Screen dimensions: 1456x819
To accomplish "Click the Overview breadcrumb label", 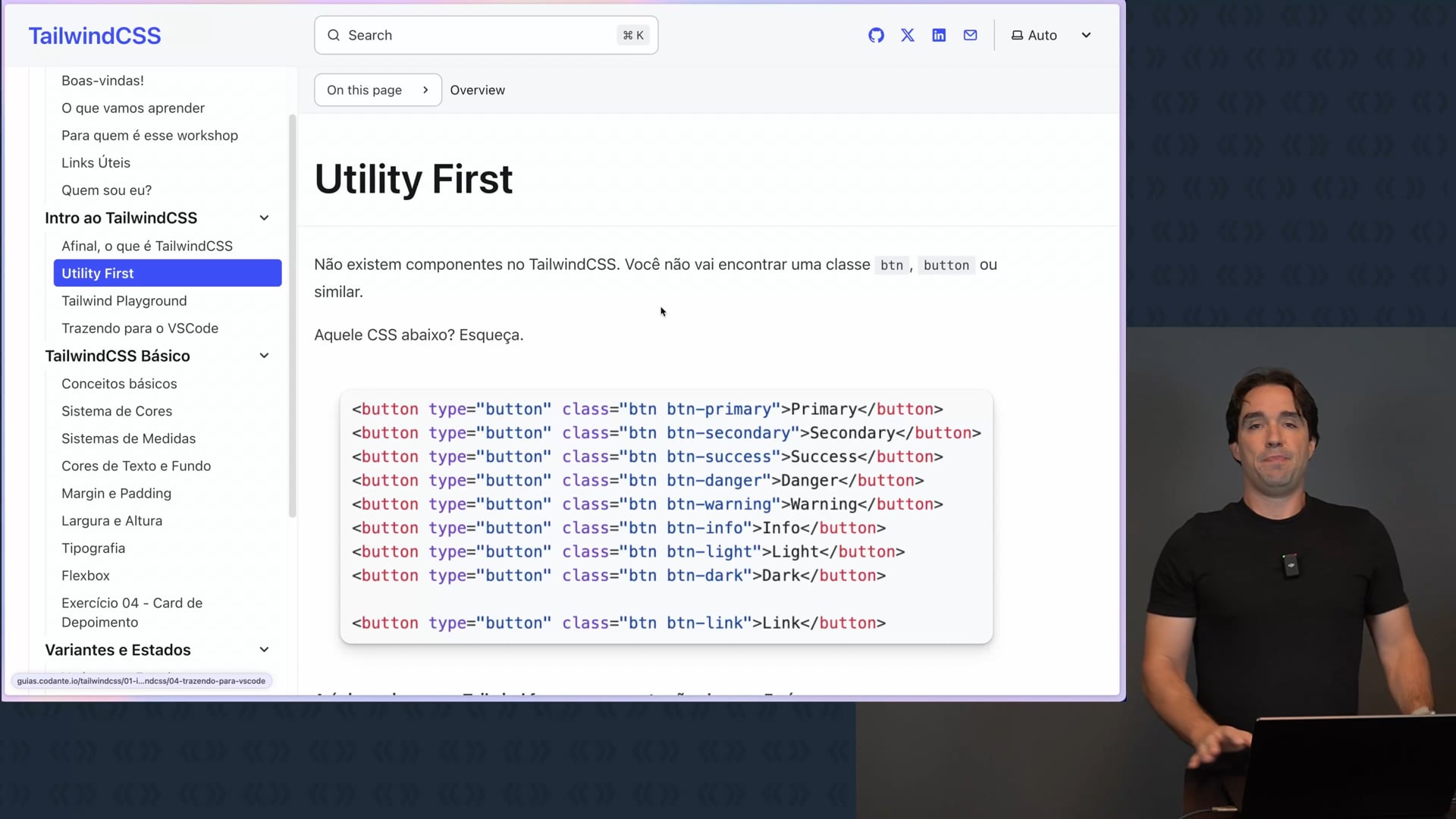I will [x=477, y=90].
